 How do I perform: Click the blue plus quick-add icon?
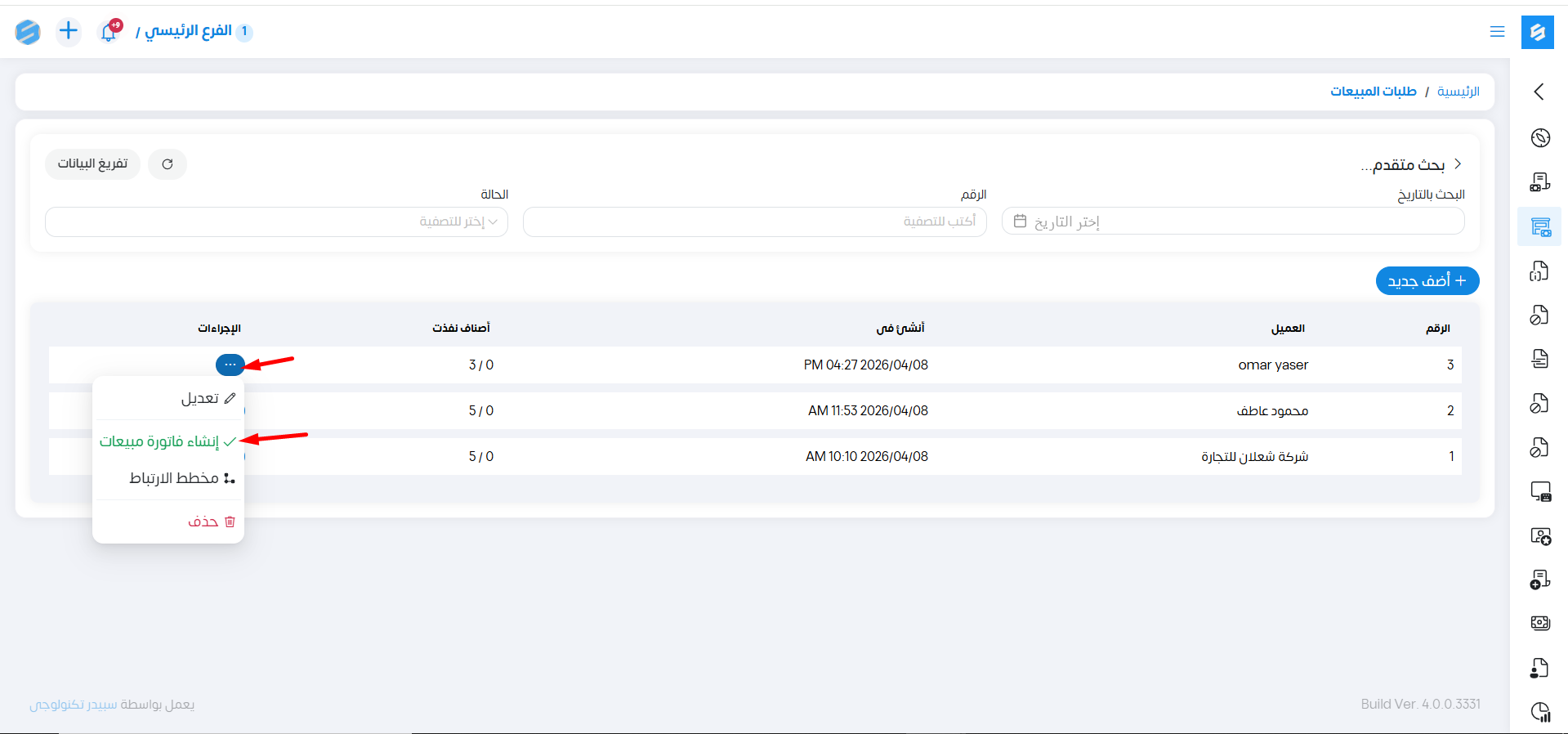[x=69, y=31]
